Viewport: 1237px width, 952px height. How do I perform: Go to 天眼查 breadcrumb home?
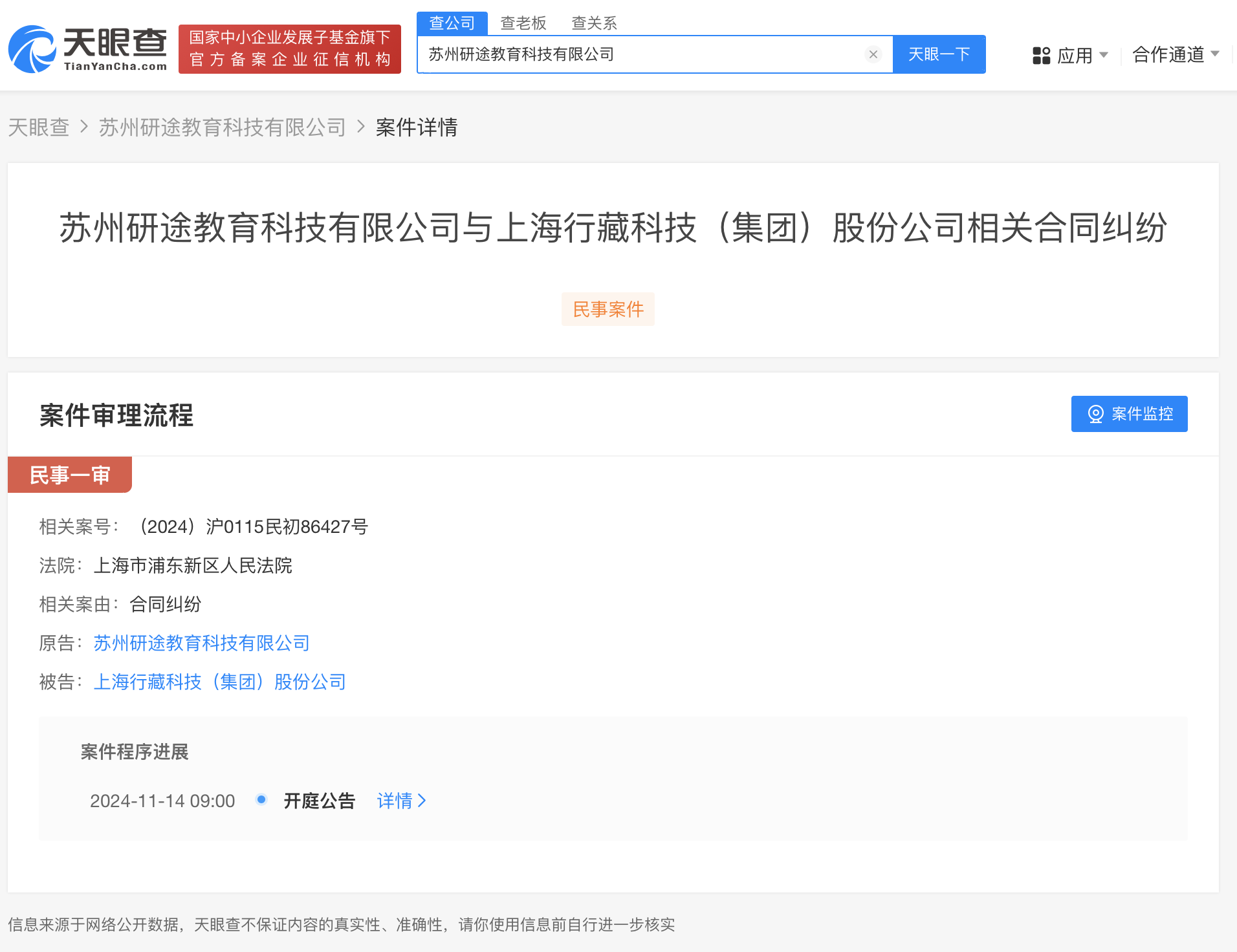coord(39,127)
